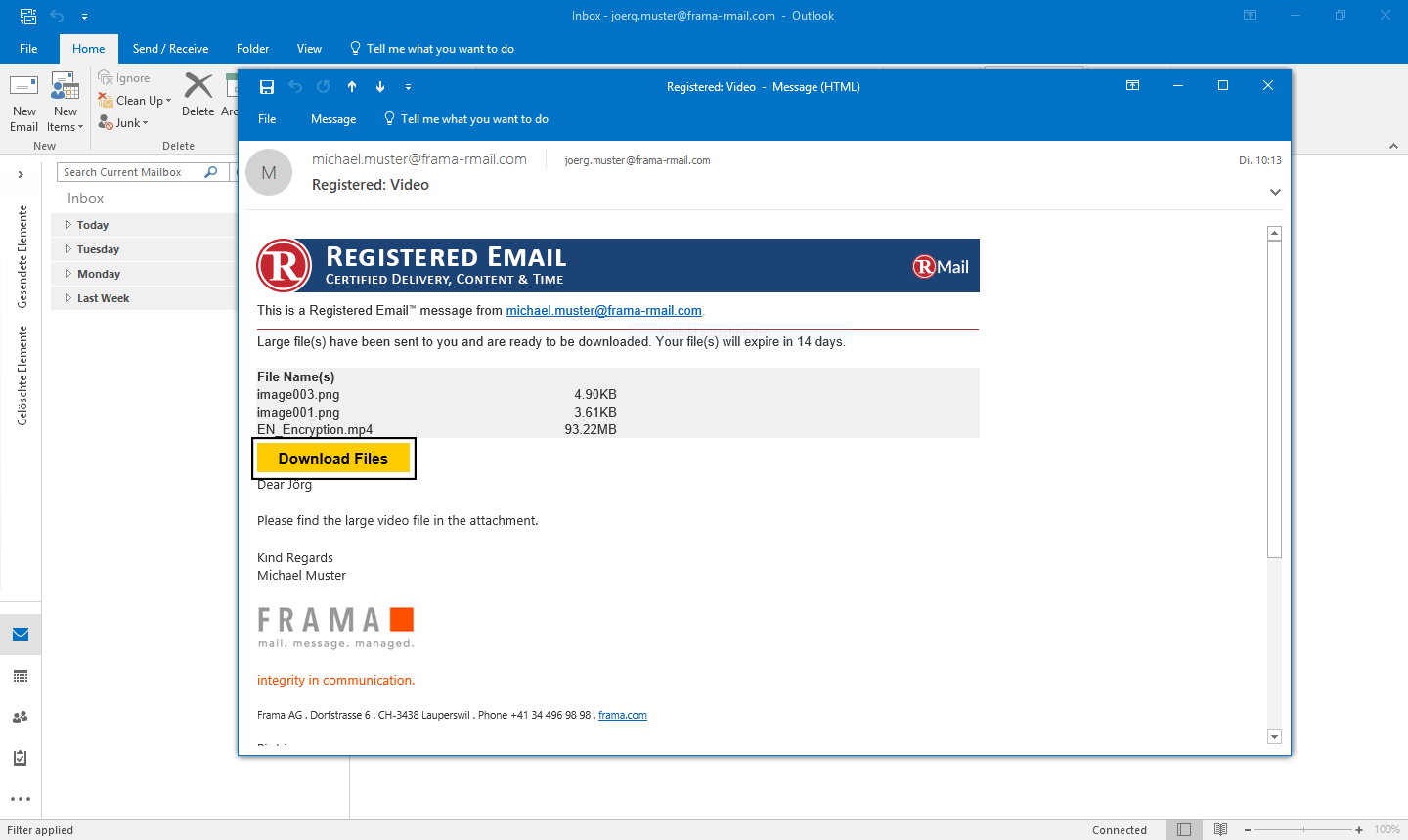Viewport: 1408px width, 840px height.
Task: Open Gesendete Elemente folder
Action: pos(22,257)
